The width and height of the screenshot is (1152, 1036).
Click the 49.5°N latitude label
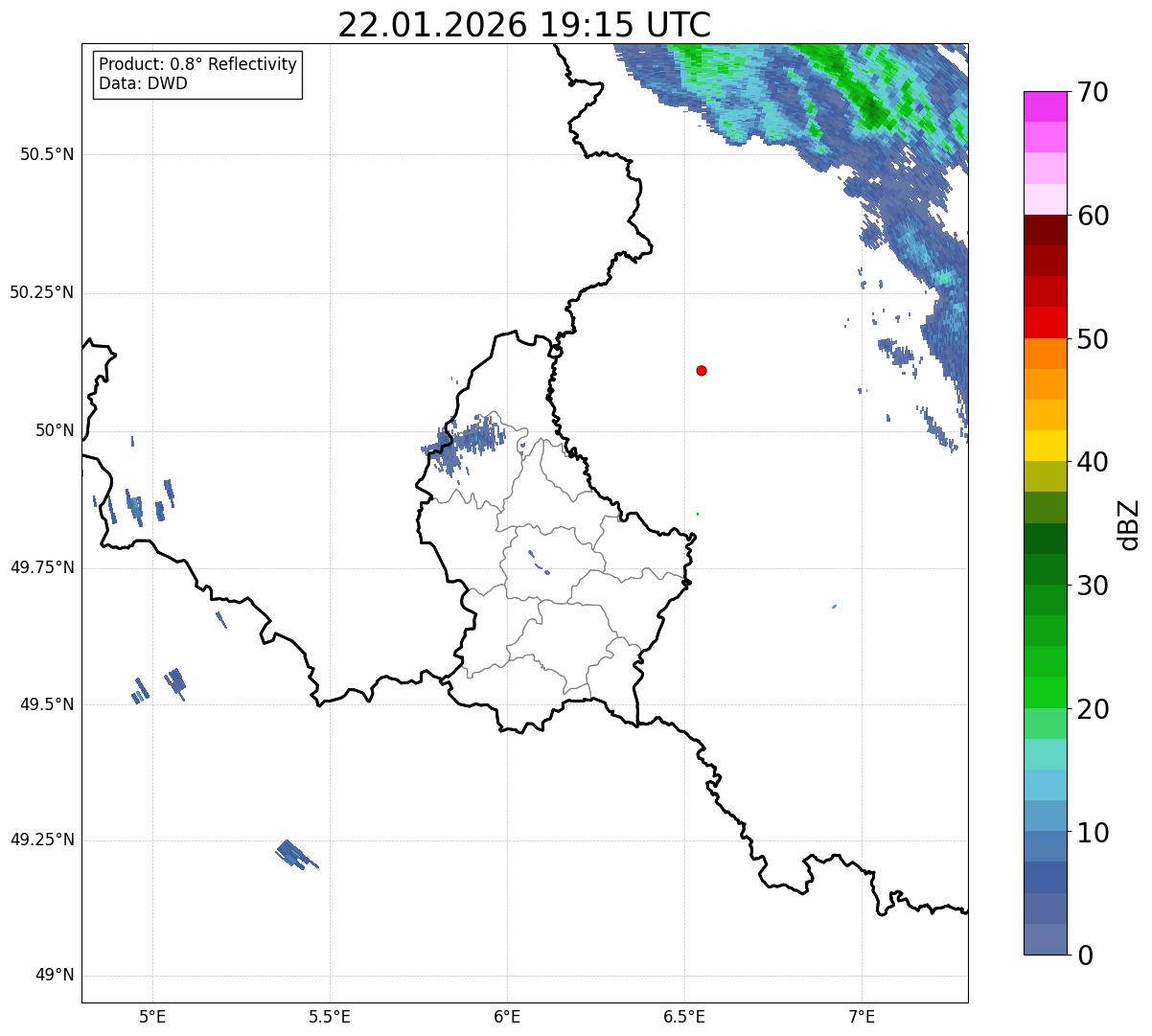click(x=47, y=704)
